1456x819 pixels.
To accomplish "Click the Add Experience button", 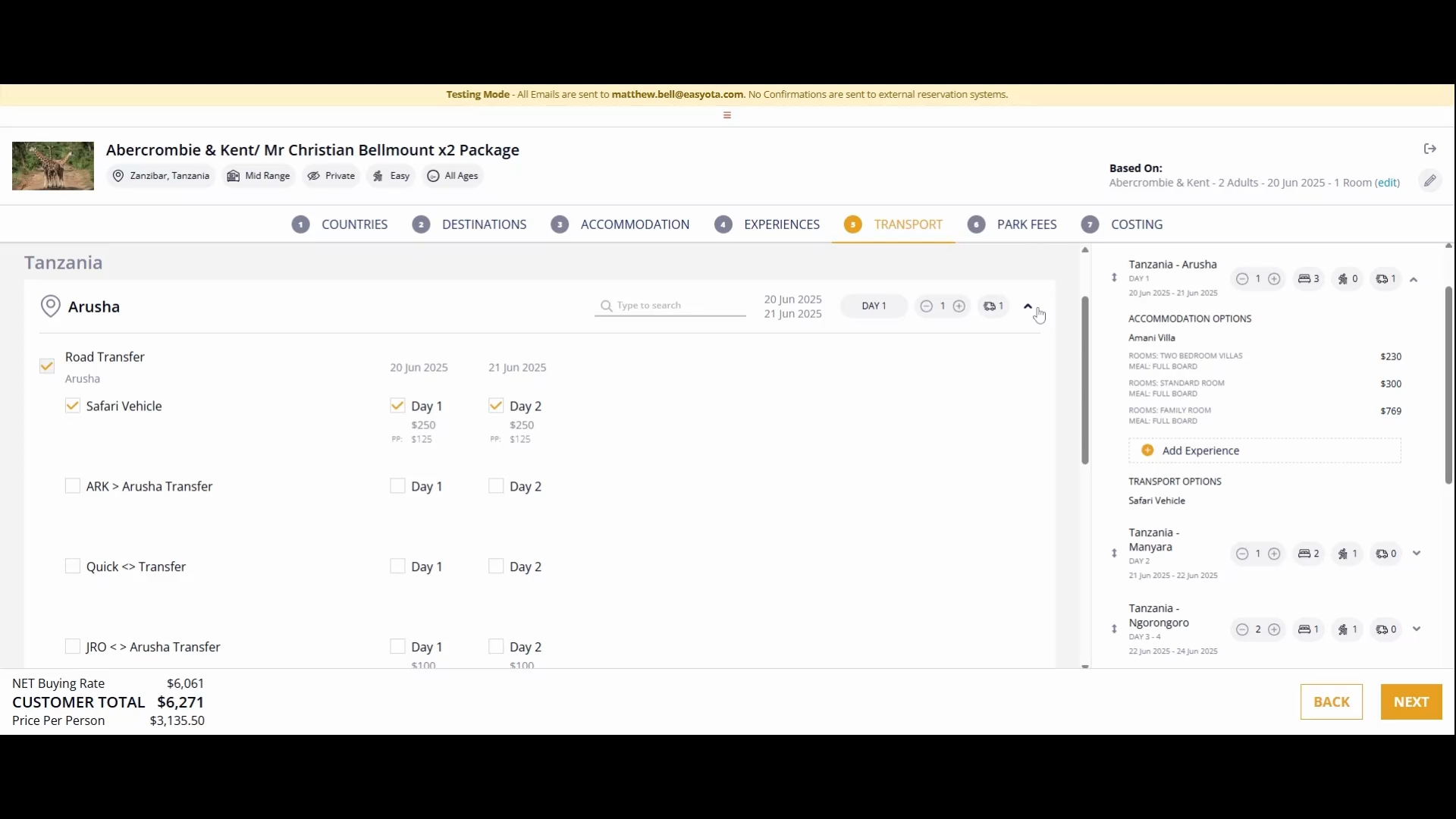I will coord(1265,450).
